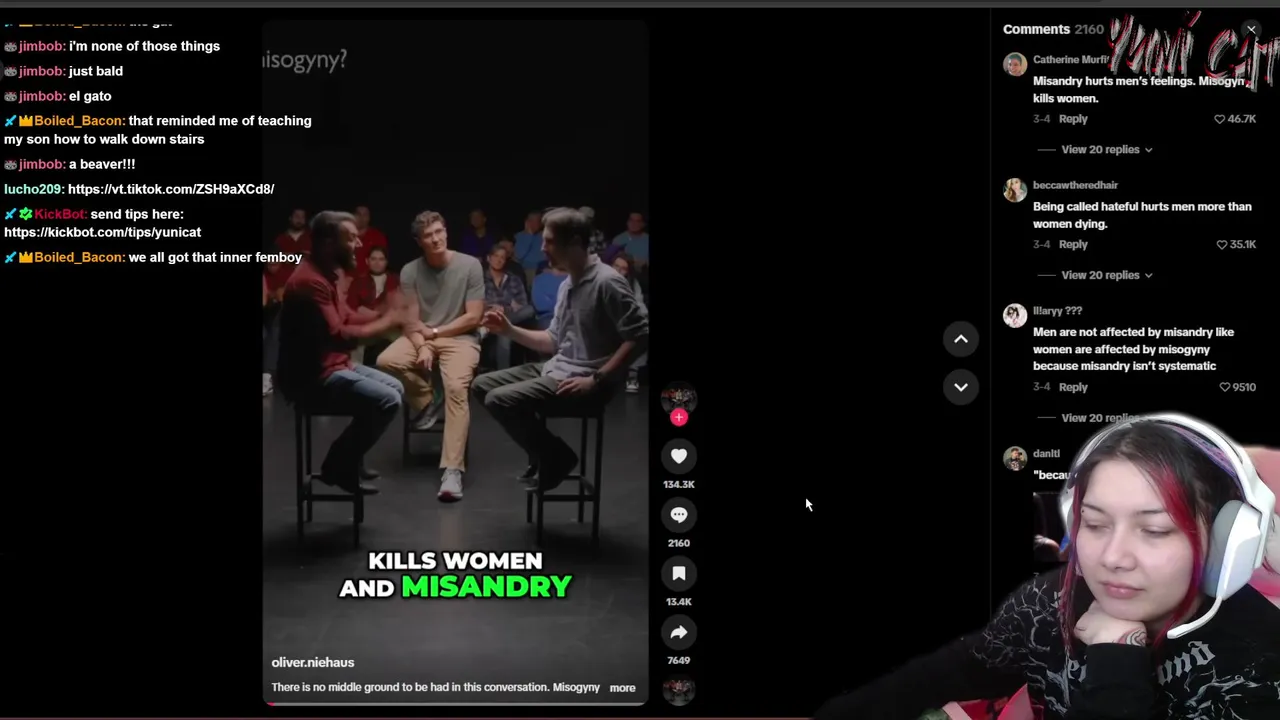1280x720 pixels.
Task: Open !!!aryy's profile avatar
Action: 1015,316
